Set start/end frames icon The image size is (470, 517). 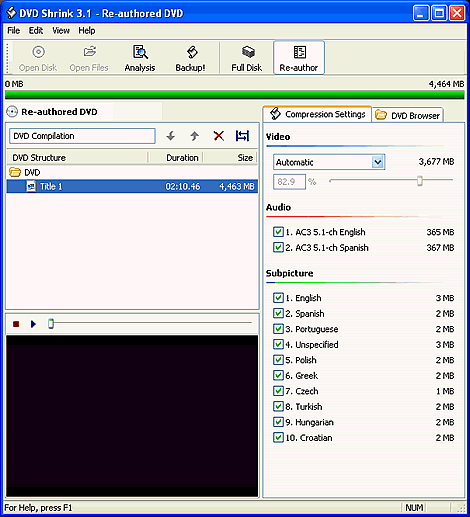[x=242, y=136]
